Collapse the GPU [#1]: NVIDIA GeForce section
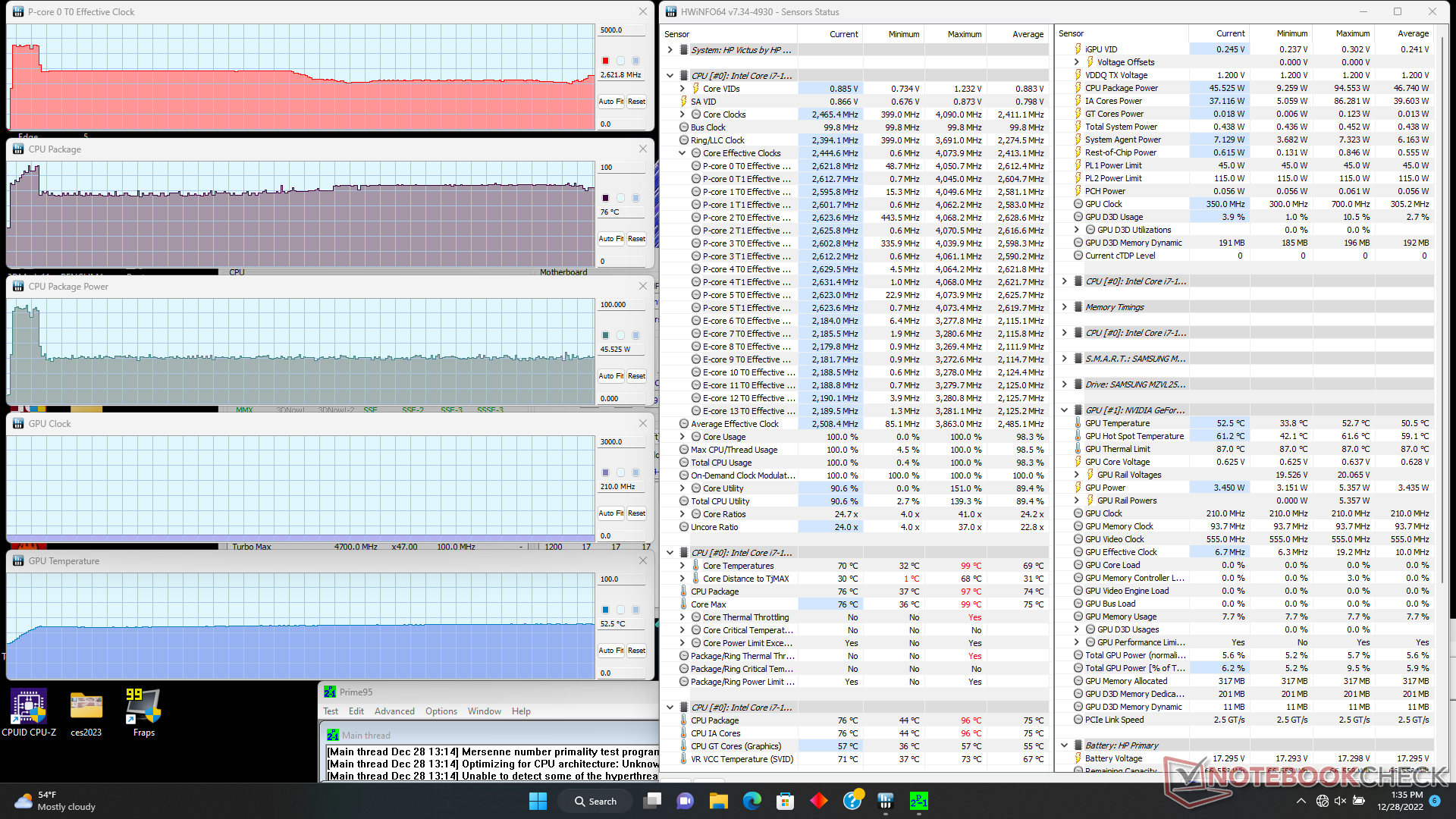 [1064, 410]
